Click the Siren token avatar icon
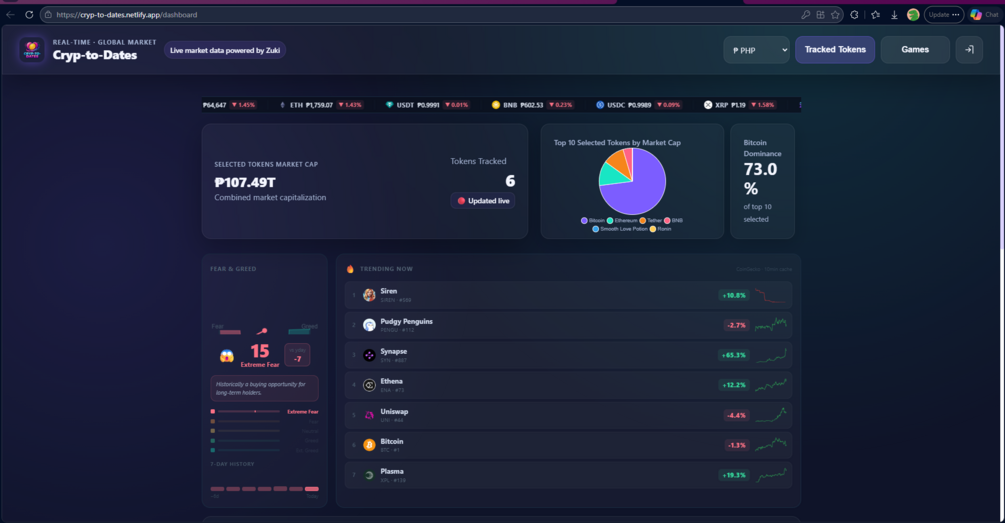The image size is (1005, 523). [x=369, y=295]
